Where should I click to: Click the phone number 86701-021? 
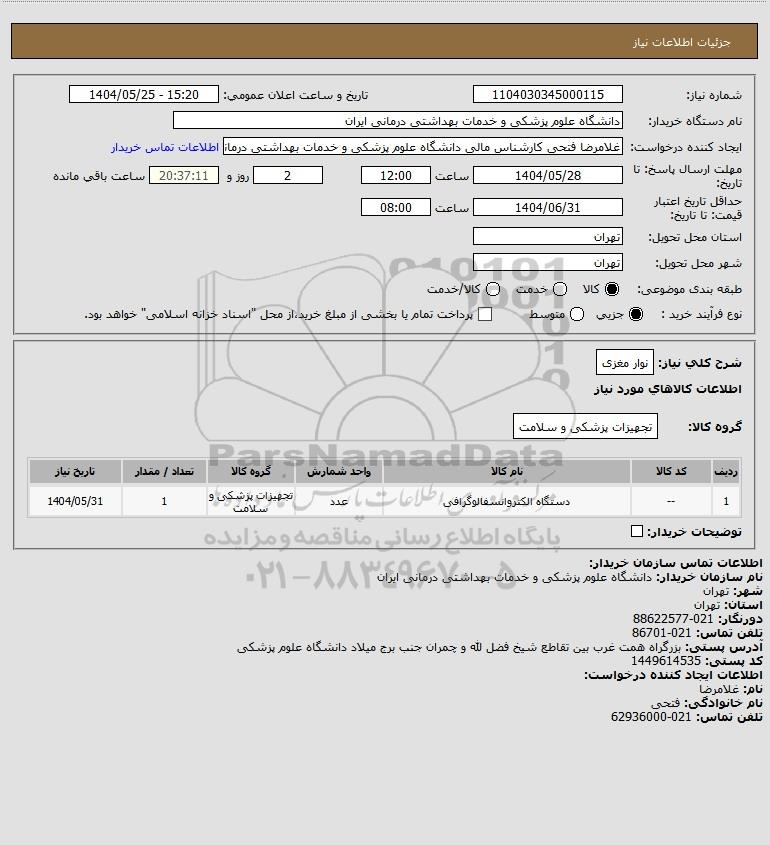click(x=661, y=633)
